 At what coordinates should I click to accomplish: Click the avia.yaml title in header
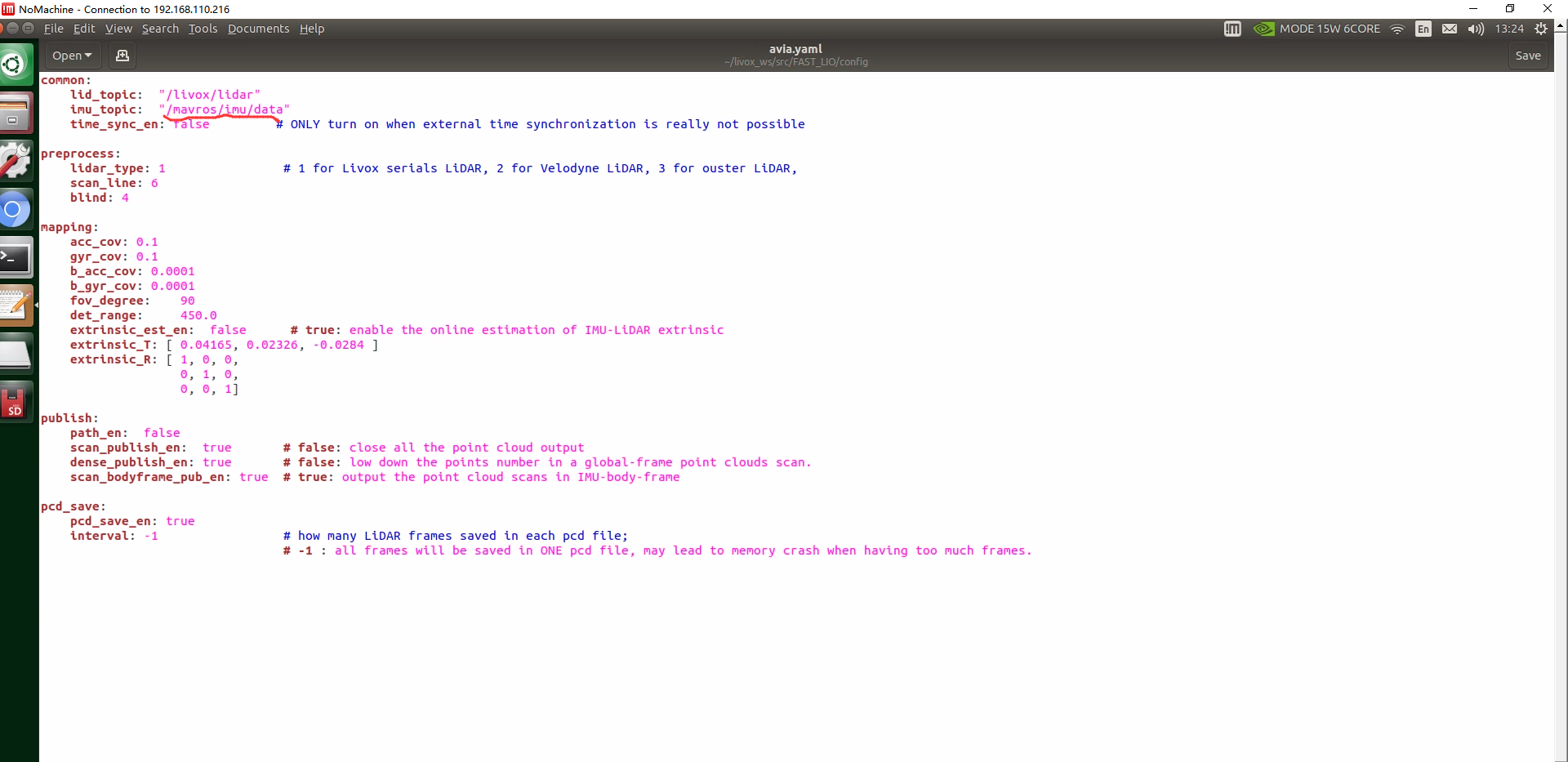[795, 49]
